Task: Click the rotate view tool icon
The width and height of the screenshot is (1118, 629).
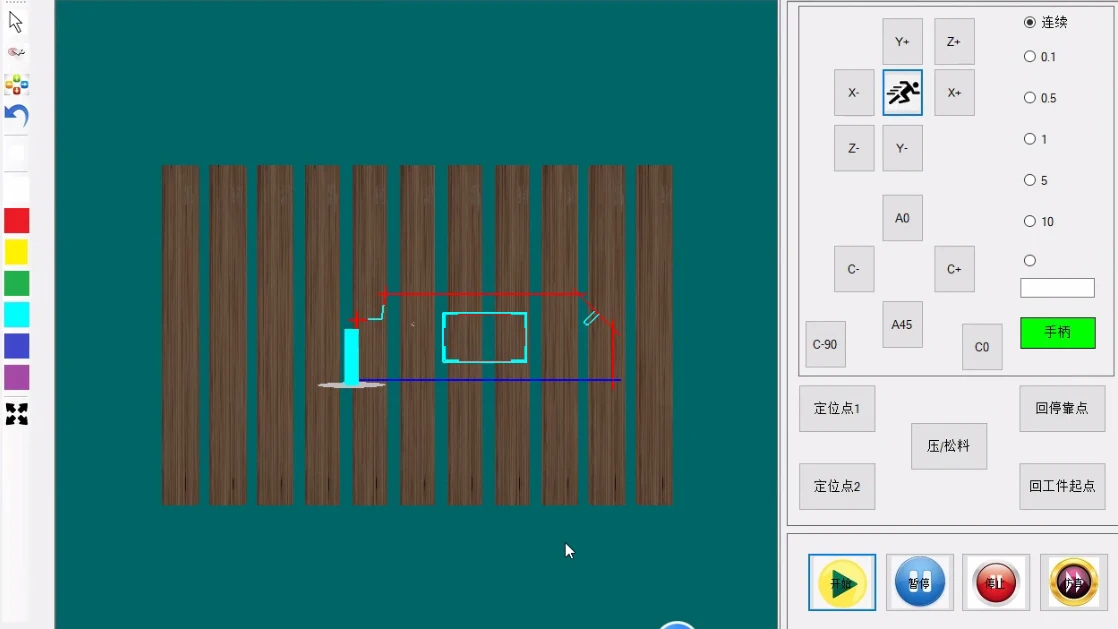Action: (16, 52)
